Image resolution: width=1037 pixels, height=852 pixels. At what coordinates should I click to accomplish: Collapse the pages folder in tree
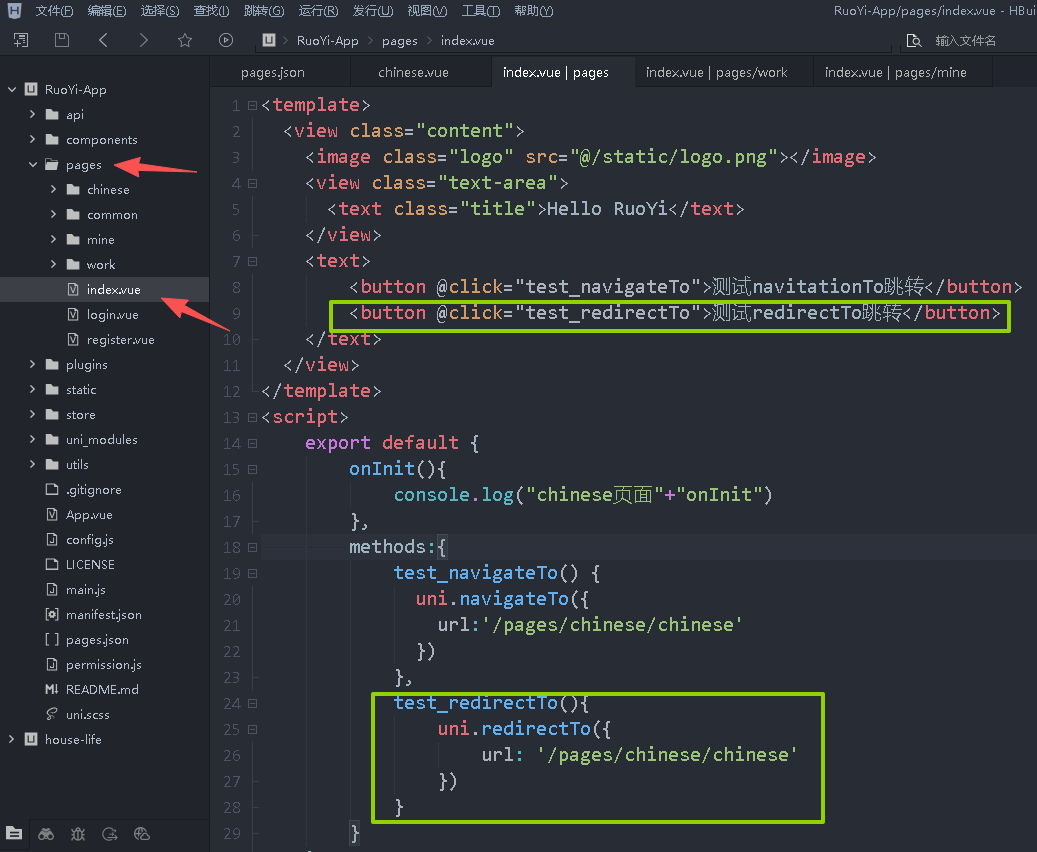32,165
